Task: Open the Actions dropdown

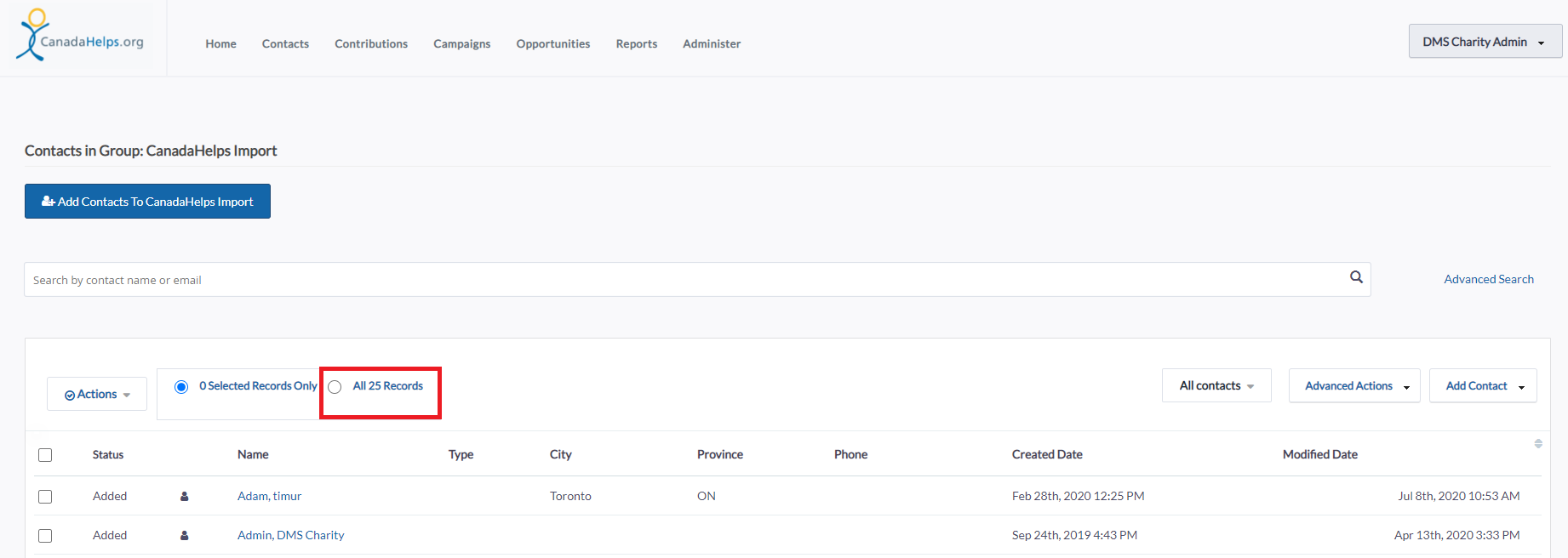Action: coord(97,394)
